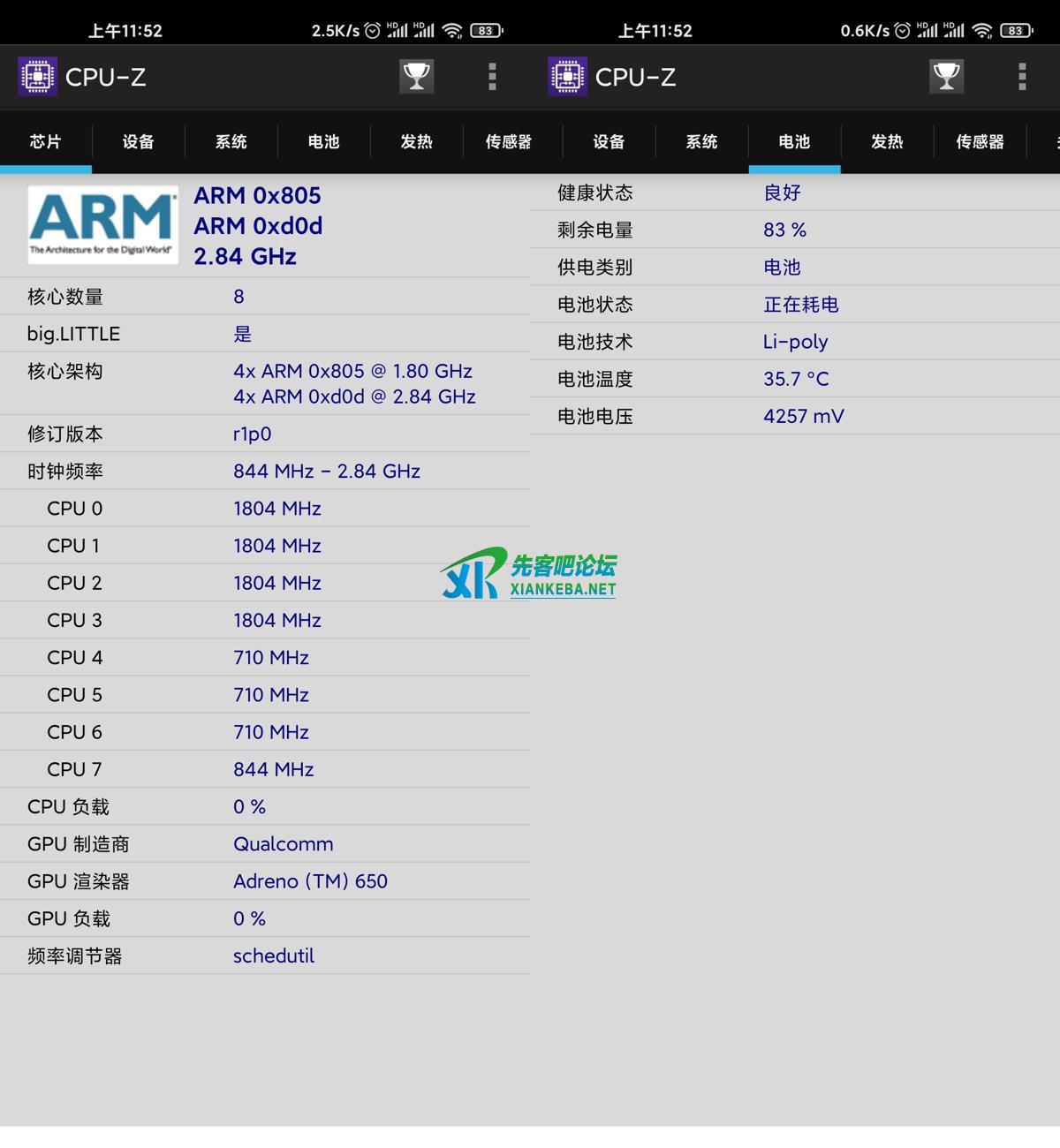Tap the CPU-Z app icon beside the 芯片 tab screen

click(37, 77)
